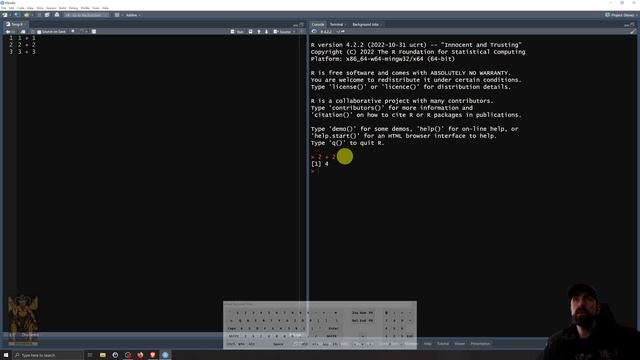Screen dimensions: 640x360
Task: Minimize the console pane
Action: [627, 25]
